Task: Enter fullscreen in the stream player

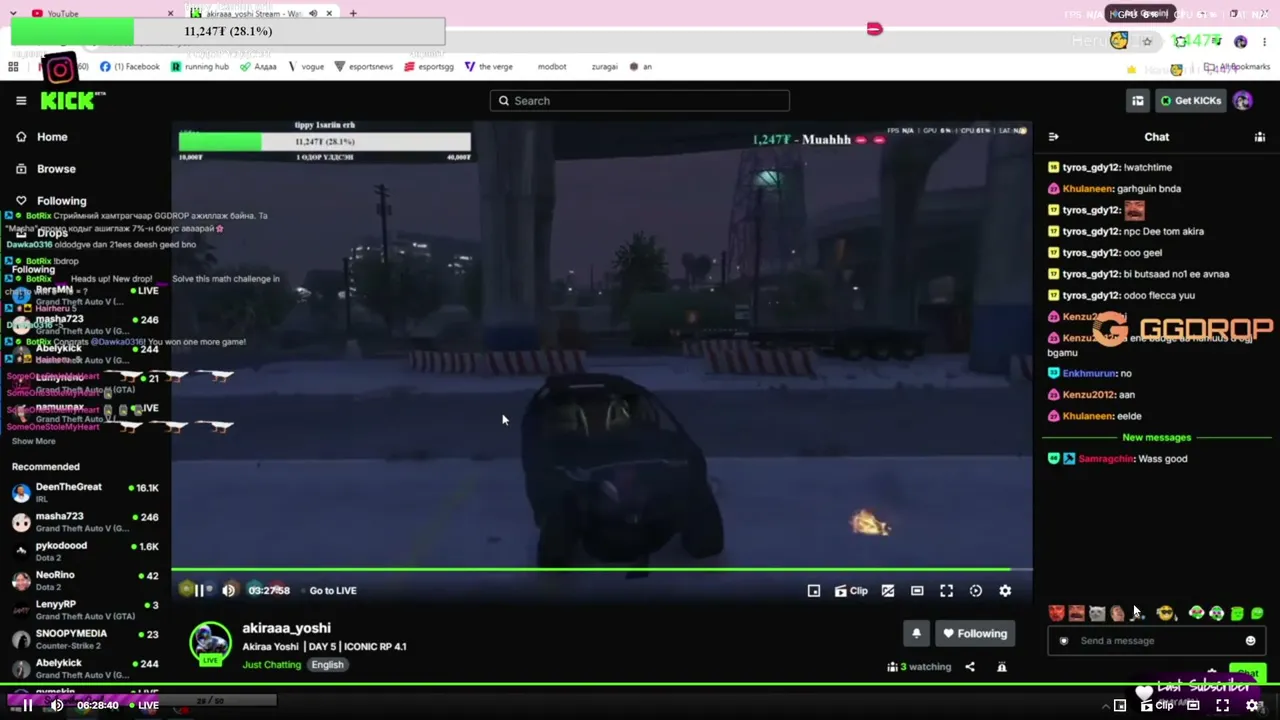Action: [947, 591]
